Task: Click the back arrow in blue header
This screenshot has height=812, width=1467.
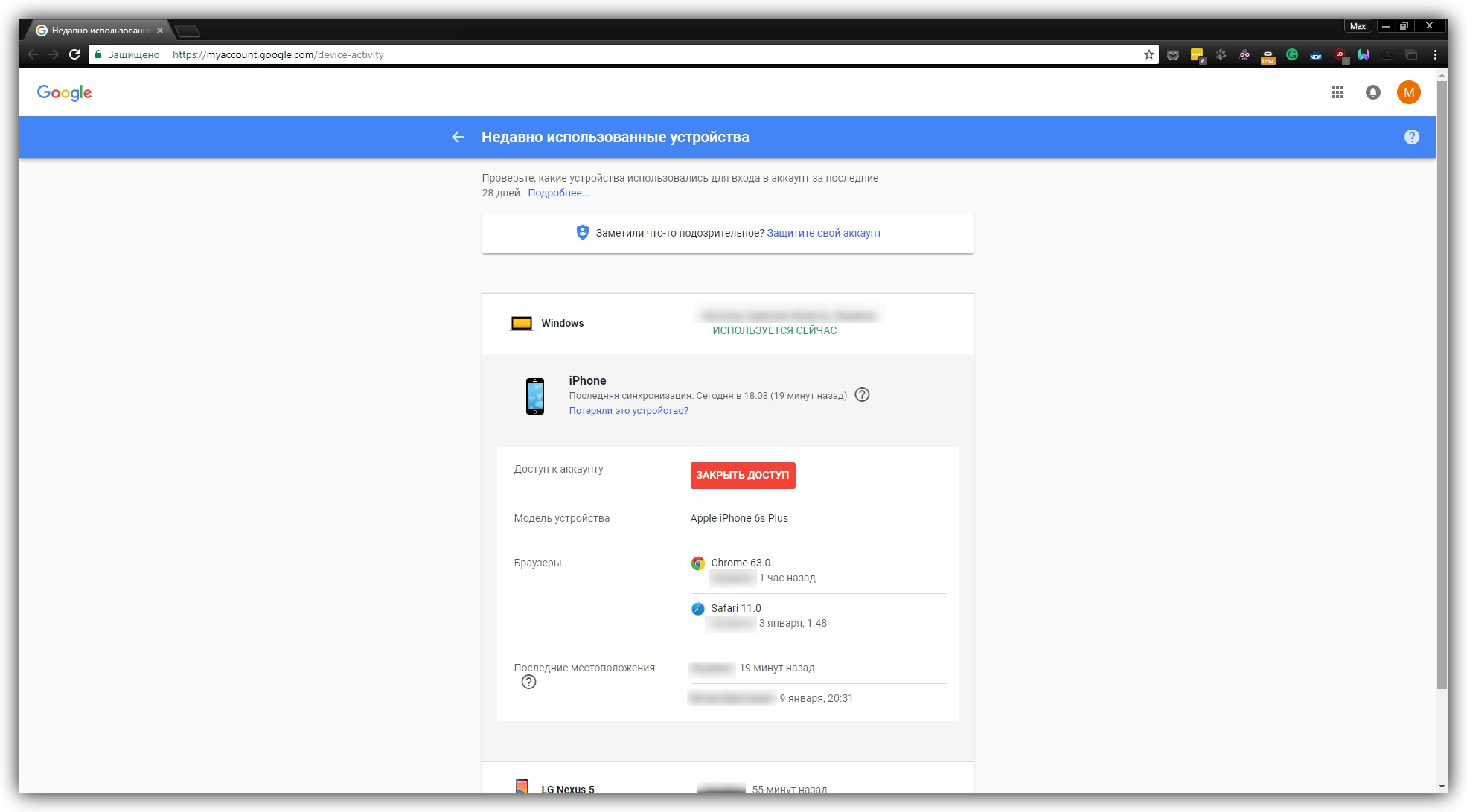Action: click(x=458, y=137)
